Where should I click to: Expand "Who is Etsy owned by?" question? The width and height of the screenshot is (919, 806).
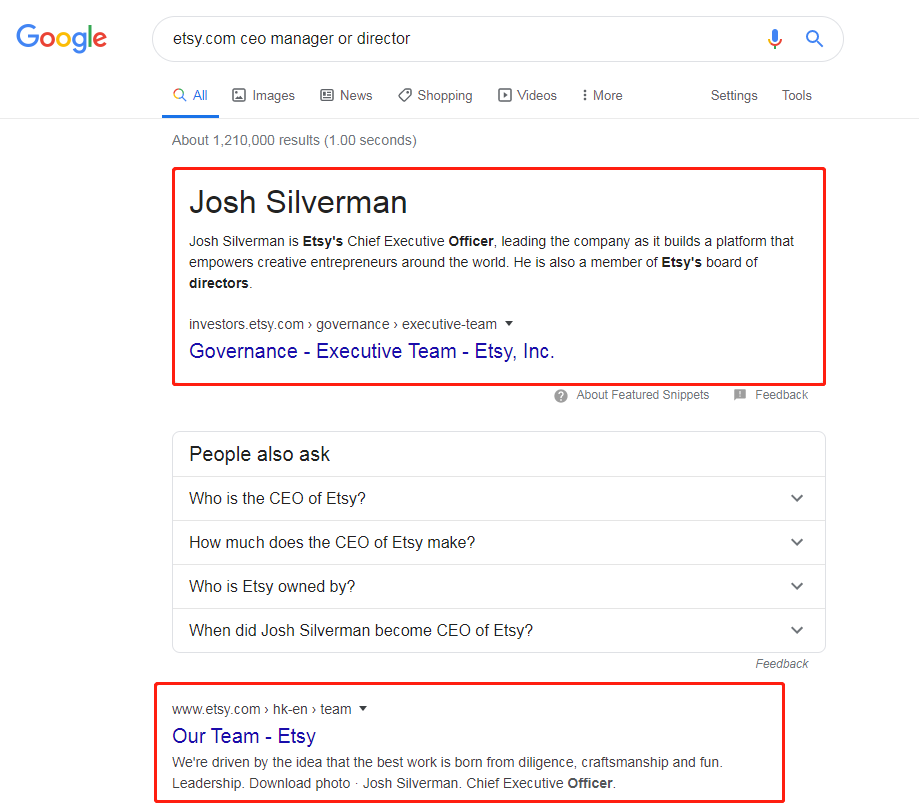coord(499,586)
